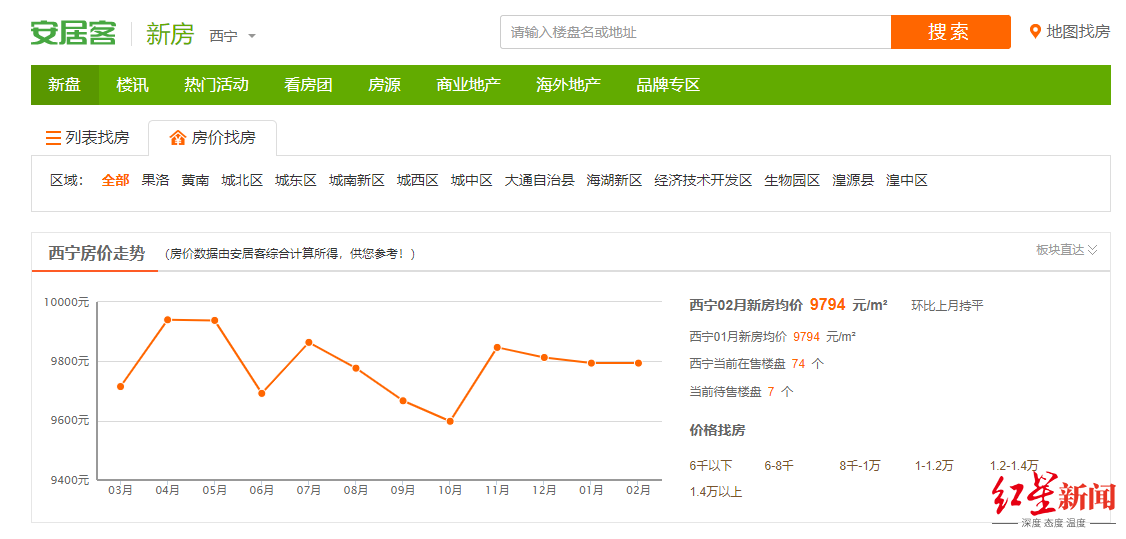This screenshot has width=1126, height=539.
Task: Click 7 待售楼盘 count link
Action: (x=771, y=392)
